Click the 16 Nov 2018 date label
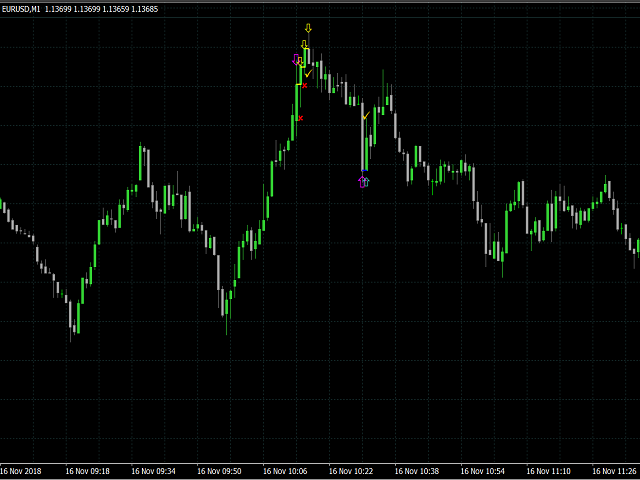Image resolution: width=640 pixels, height=480 pixels. click(x=20, y=471)
